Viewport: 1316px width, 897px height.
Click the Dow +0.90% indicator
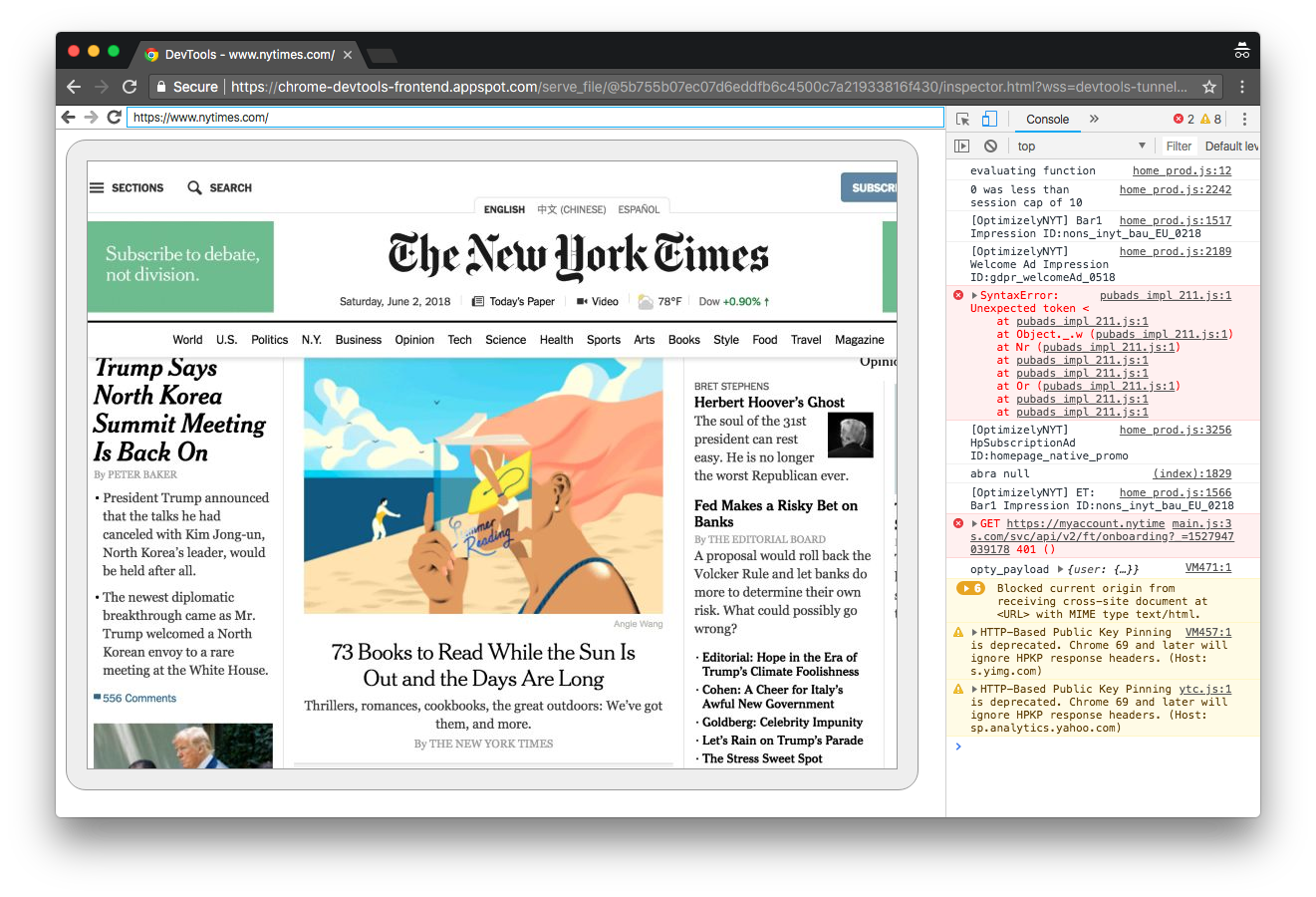click(x=734, y=301)
